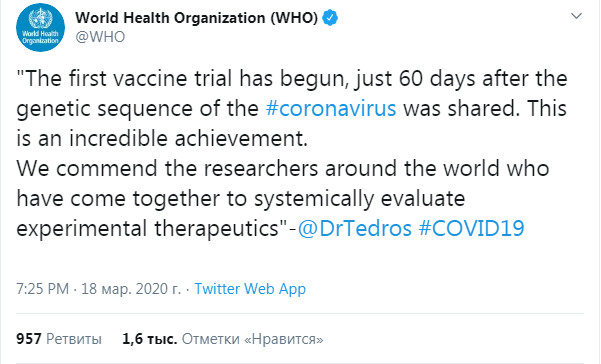Click the 957 retweet count number
Screen dimensions: 601x364
tap(29, 339)
